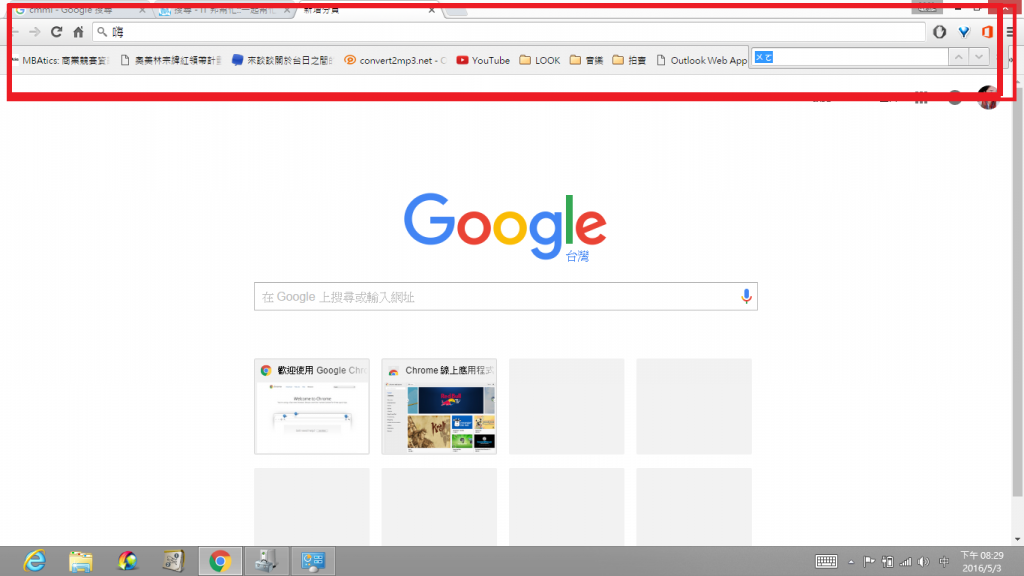Open File Explorer from taskbar
Screen dimensions: 1024x576
pyautogui.click(x=80, y=561)
